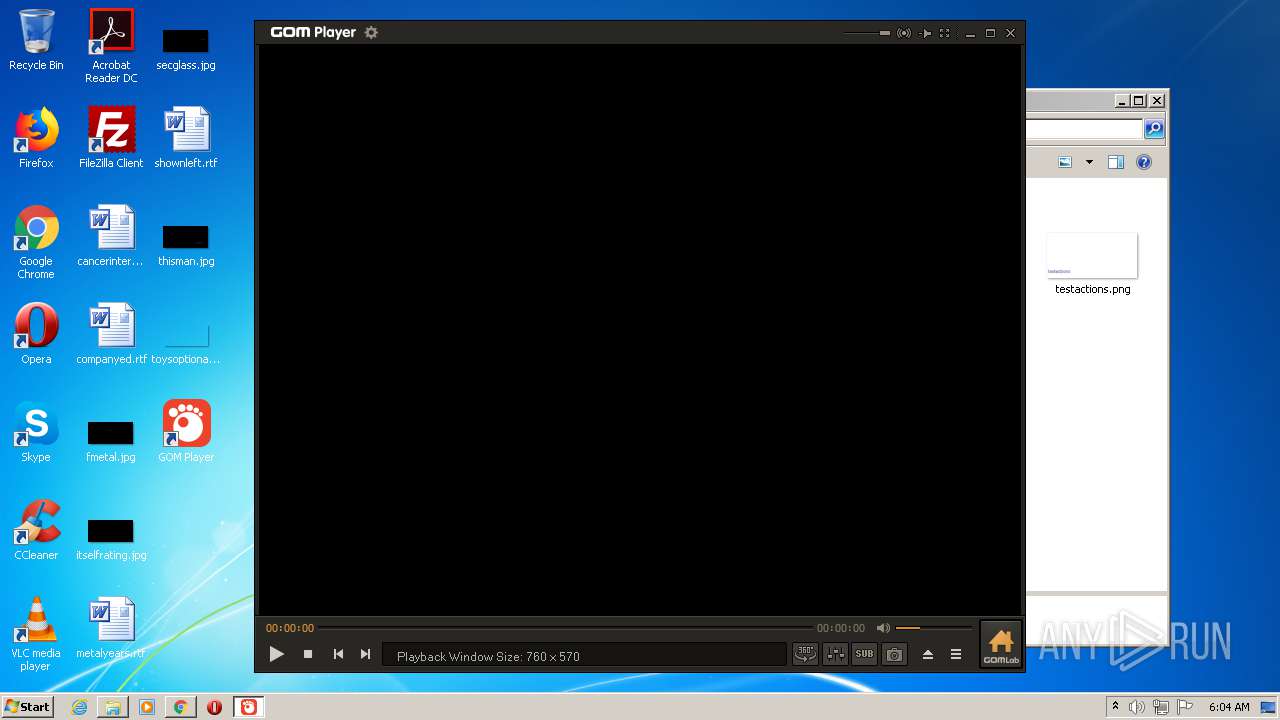The height and width of the screenshot is (720, 1280).
Task: Open the GOMLab home button
Action: 1000,644
